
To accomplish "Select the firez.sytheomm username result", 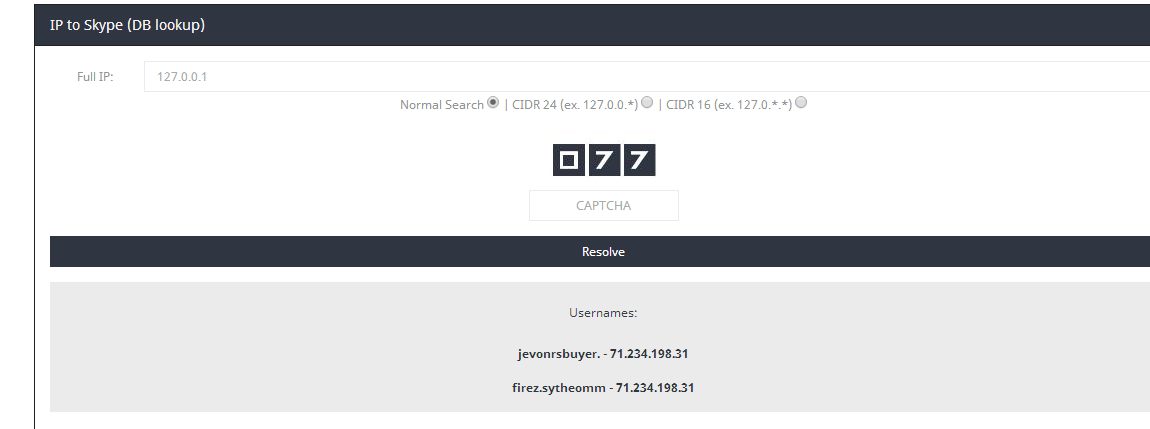I will tap(559, 387).
